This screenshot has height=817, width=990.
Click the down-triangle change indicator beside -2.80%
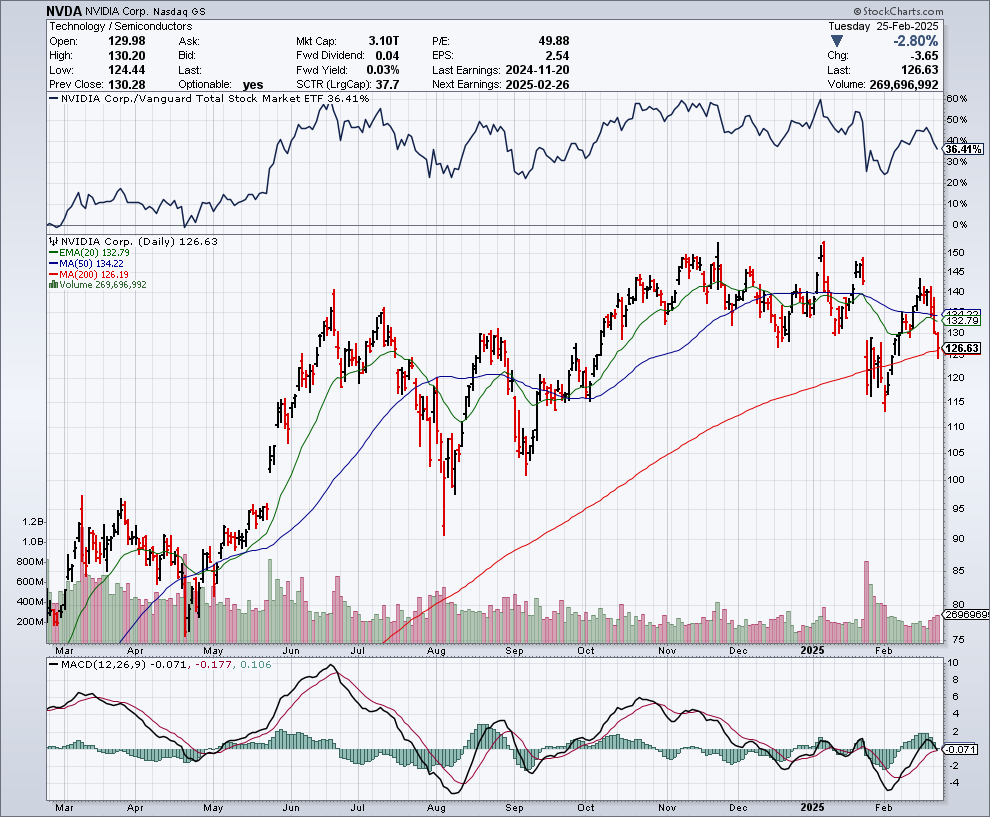coord(837,41)
